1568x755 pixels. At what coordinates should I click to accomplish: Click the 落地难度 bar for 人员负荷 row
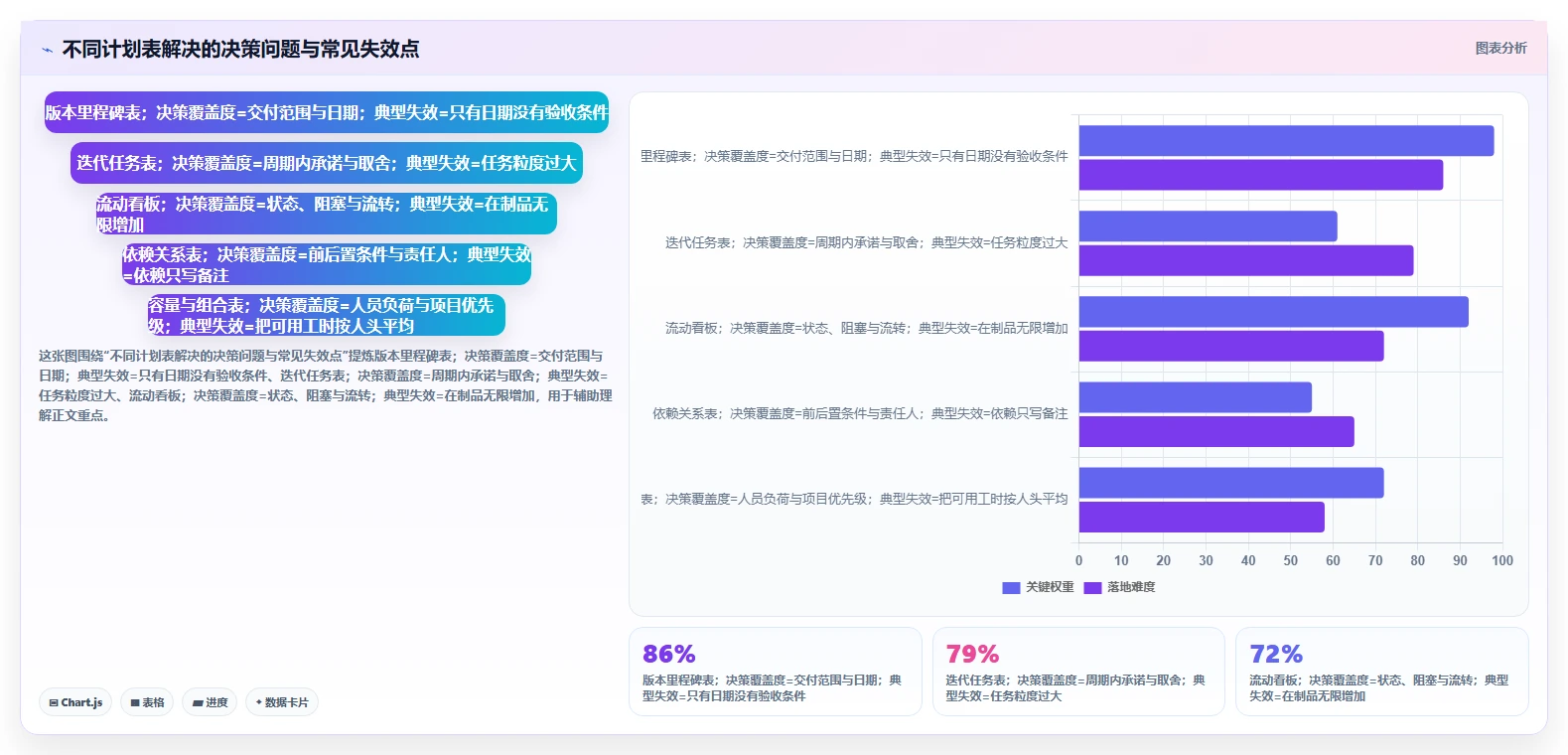coord(1202,517)
